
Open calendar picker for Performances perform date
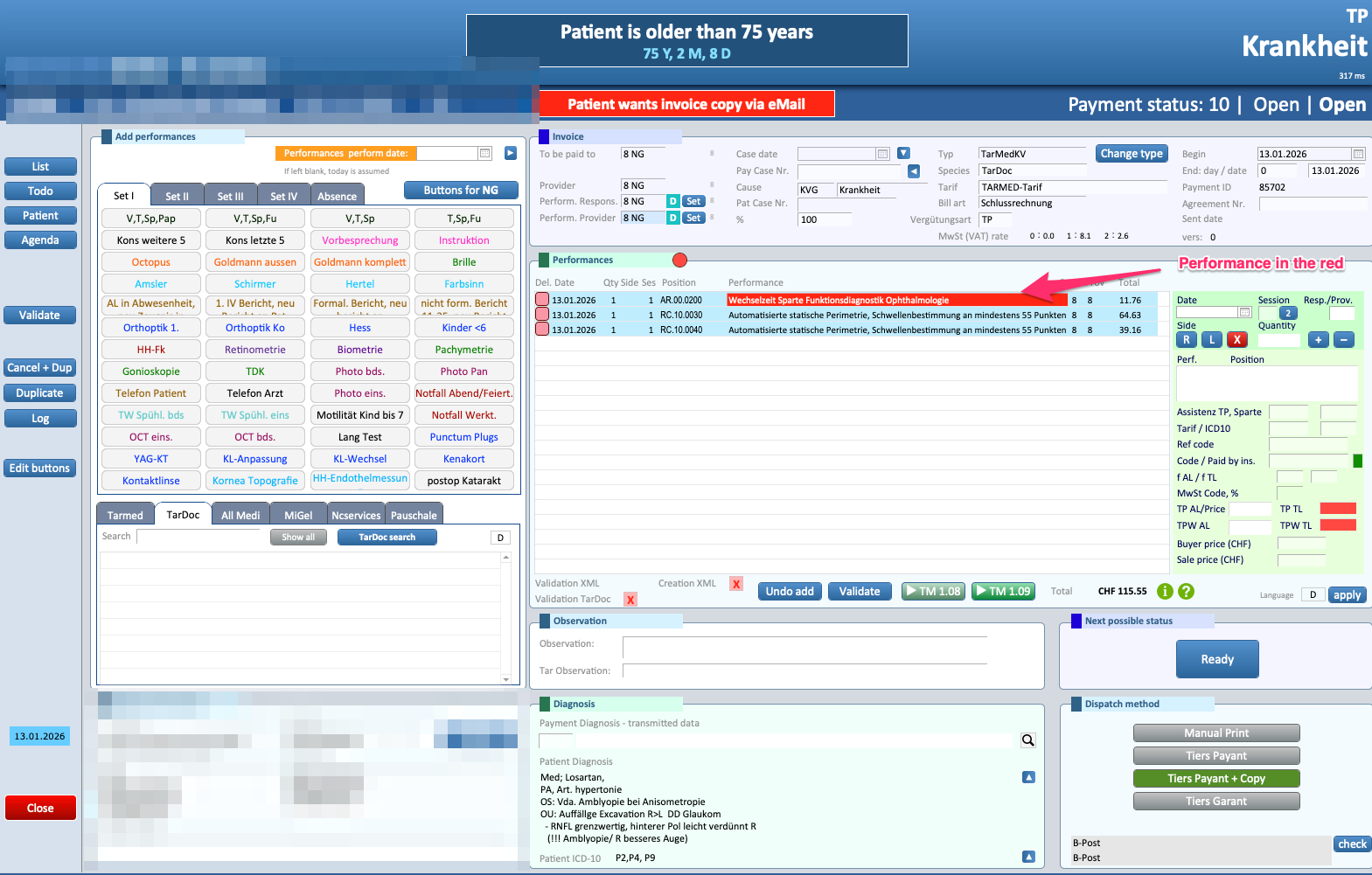coord(484,154)
